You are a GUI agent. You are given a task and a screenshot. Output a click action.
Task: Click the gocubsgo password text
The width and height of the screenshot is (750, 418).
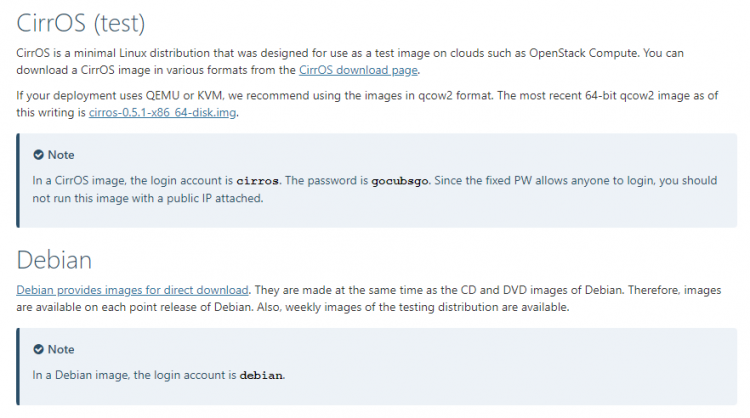tap(400, 181)
